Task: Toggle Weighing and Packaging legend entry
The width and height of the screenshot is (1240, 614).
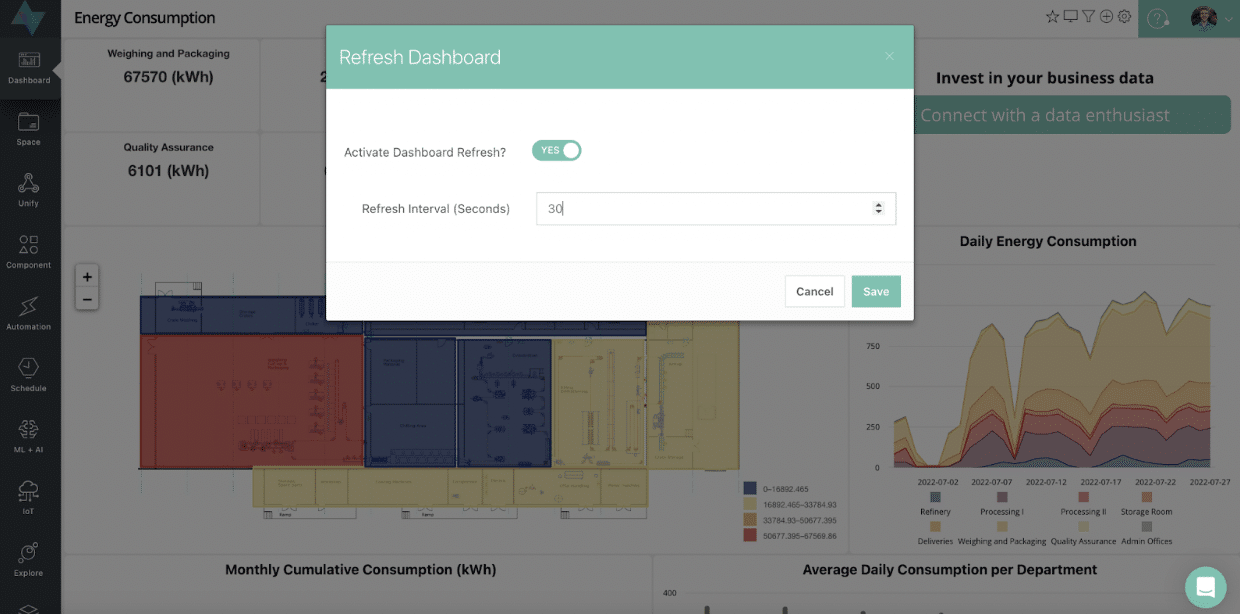Action: (x=1002, y=533)
